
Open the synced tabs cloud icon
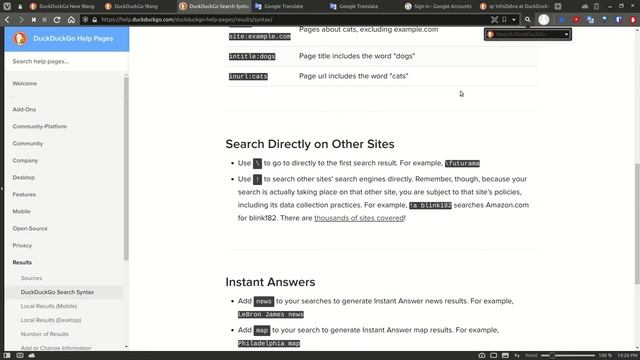click(x=584, y=7)
